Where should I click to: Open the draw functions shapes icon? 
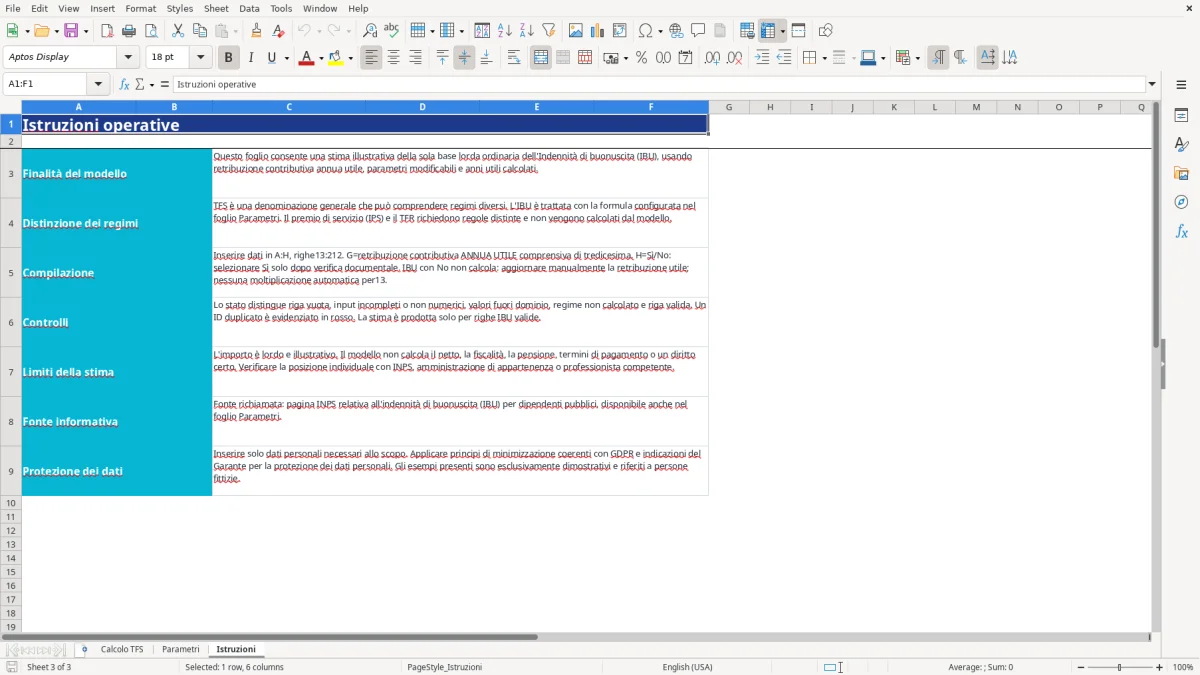coord(826,31)
